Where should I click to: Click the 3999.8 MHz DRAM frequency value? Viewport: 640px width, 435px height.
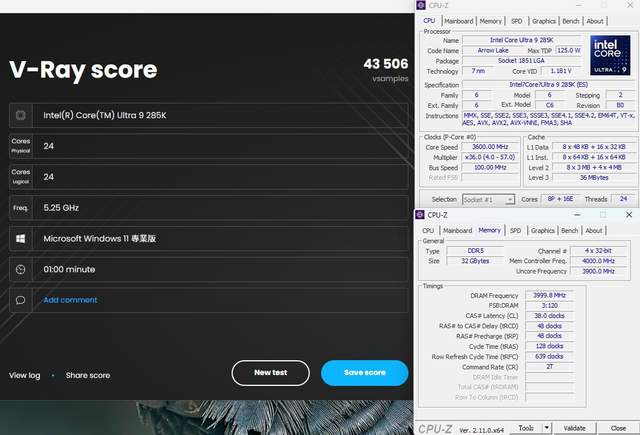pos(549,295)
